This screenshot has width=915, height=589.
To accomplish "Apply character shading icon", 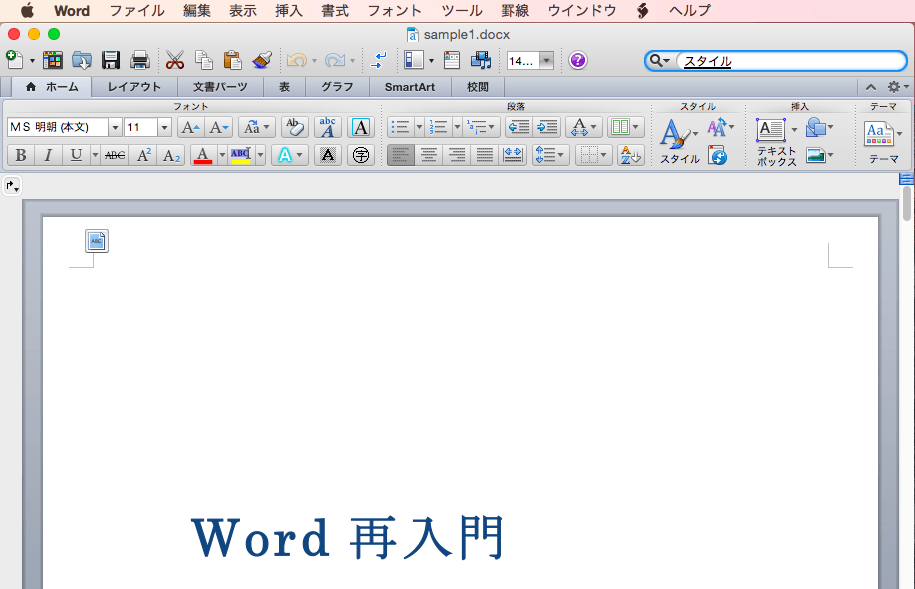I will click(x=328, y=155).
